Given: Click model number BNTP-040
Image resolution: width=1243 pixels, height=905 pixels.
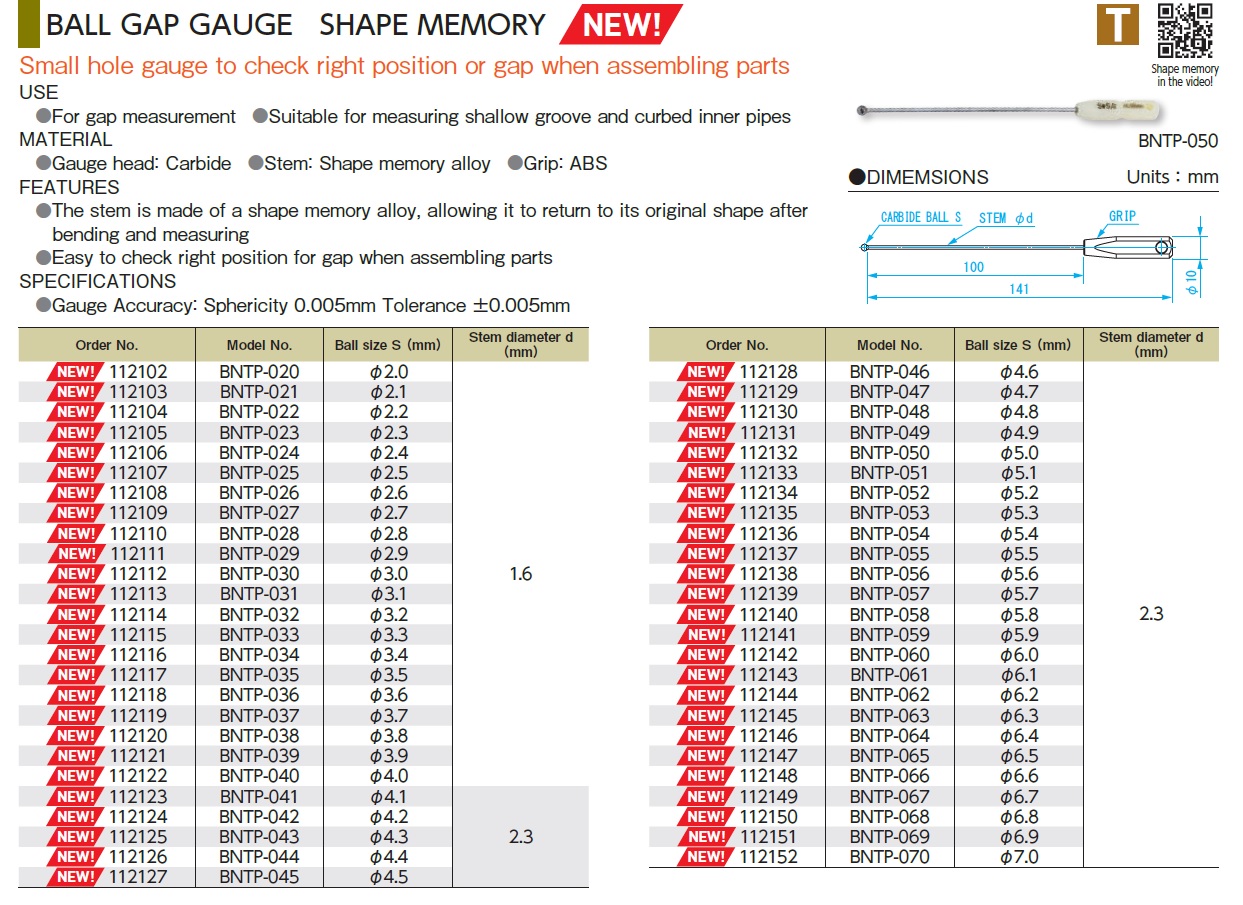Looking at the screenshot, I should point(259,776).
